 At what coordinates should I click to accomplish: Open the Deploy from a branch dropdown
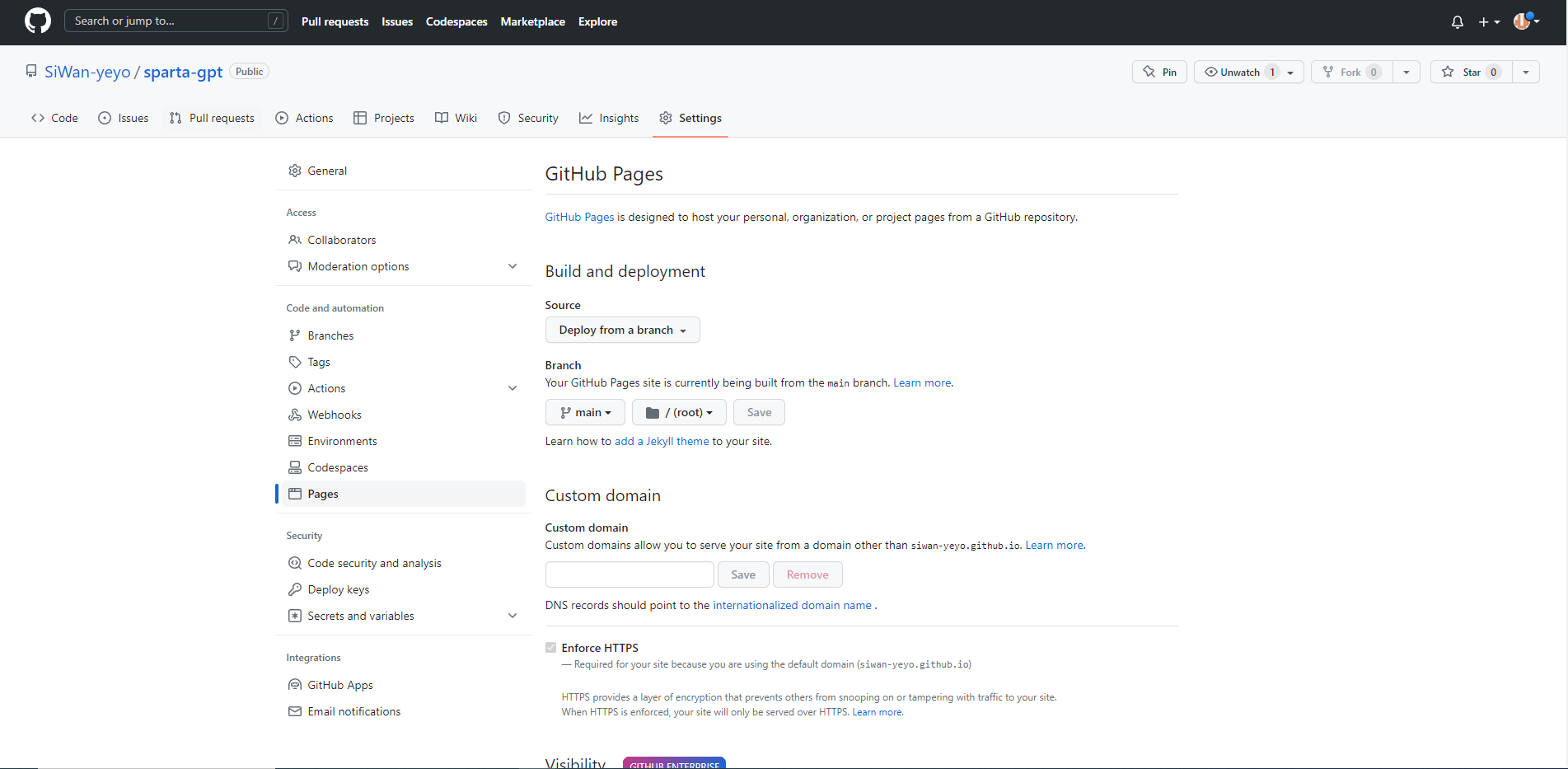[x=622, y=330]
